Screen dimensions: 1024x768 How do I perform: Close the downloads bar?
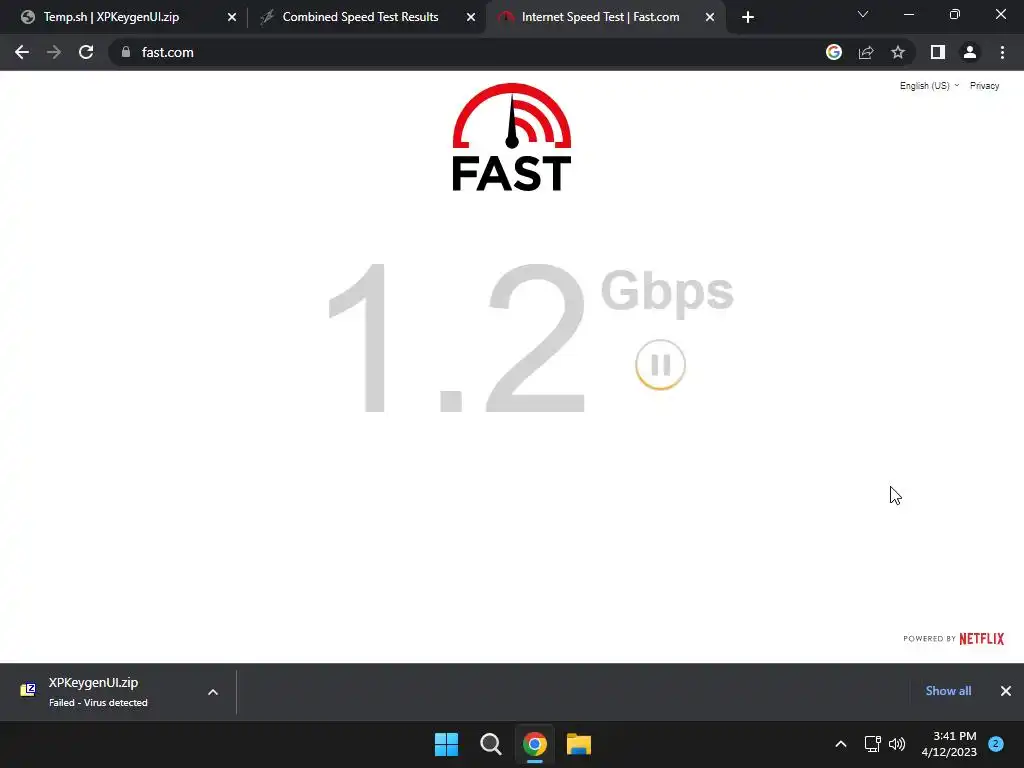1006,691
